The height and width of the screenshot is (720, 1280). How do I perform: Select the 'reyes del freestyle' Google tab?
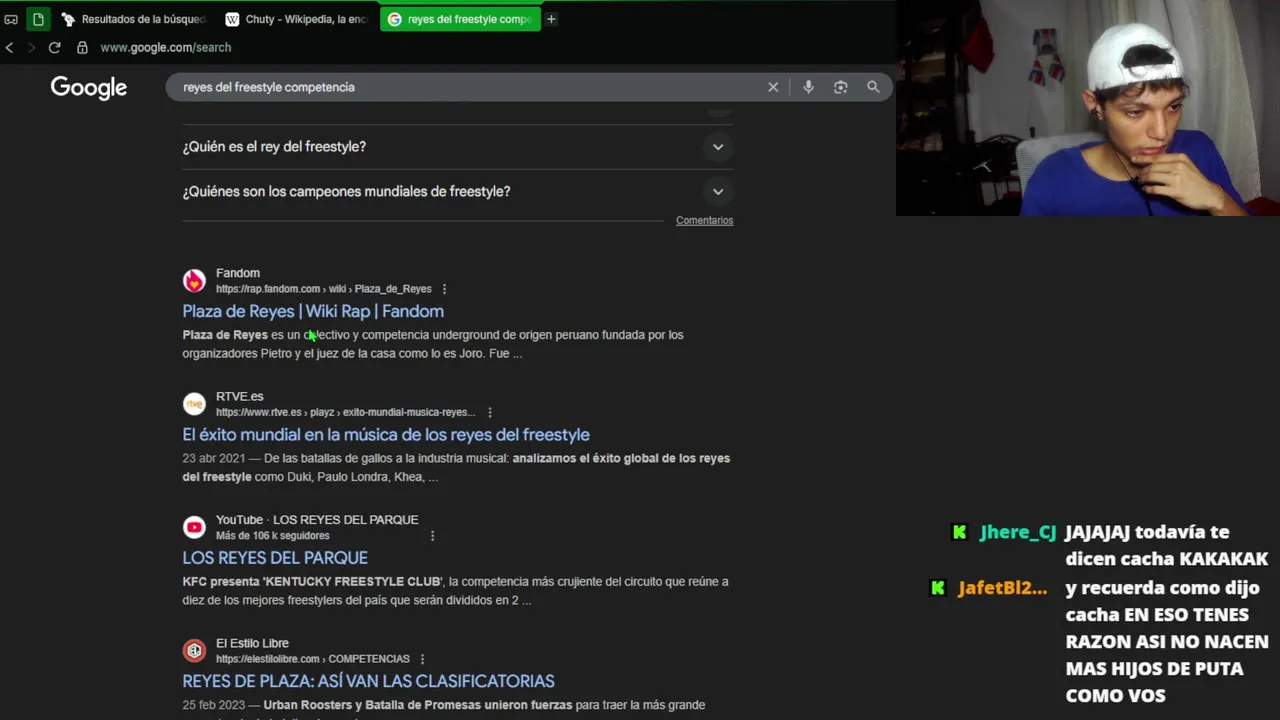[x=460, y=19]
